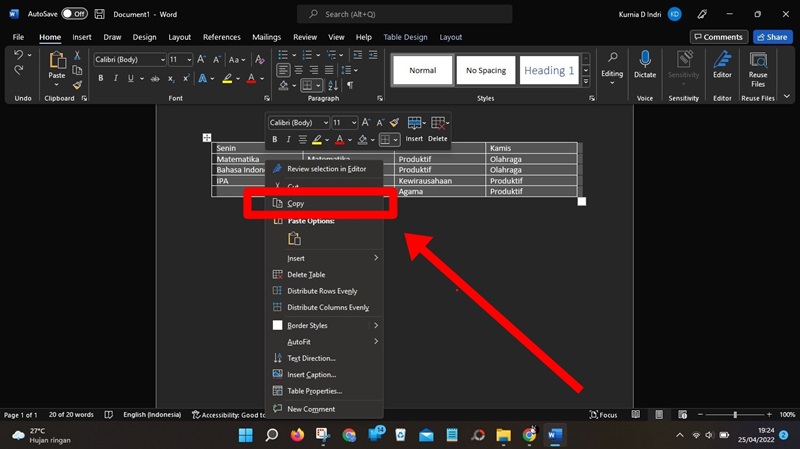Click the Share button
The image size is (800, 449).
coord(772,37)
